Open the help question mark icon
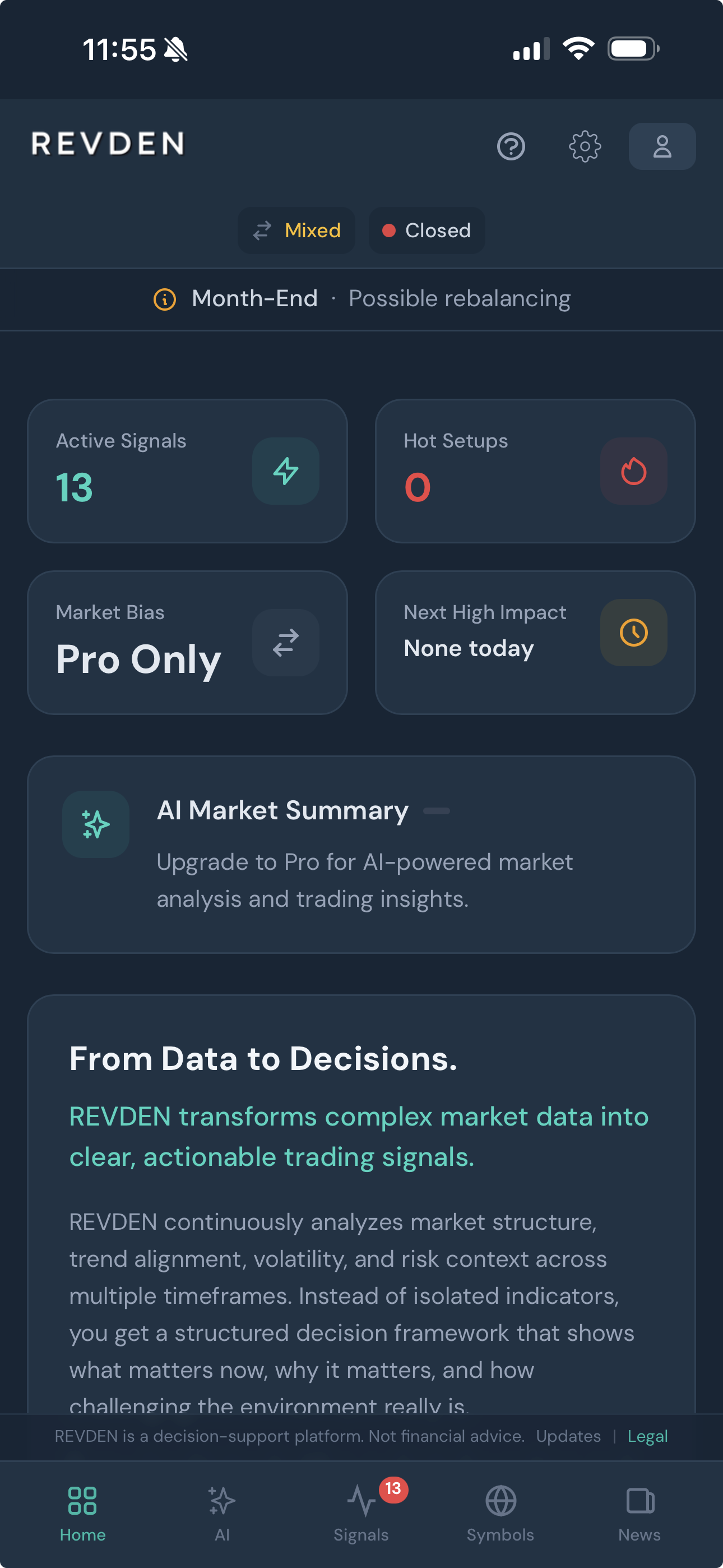Image resolution: width=723 pixels, height=1568 pixels. (x=512, y=146)
